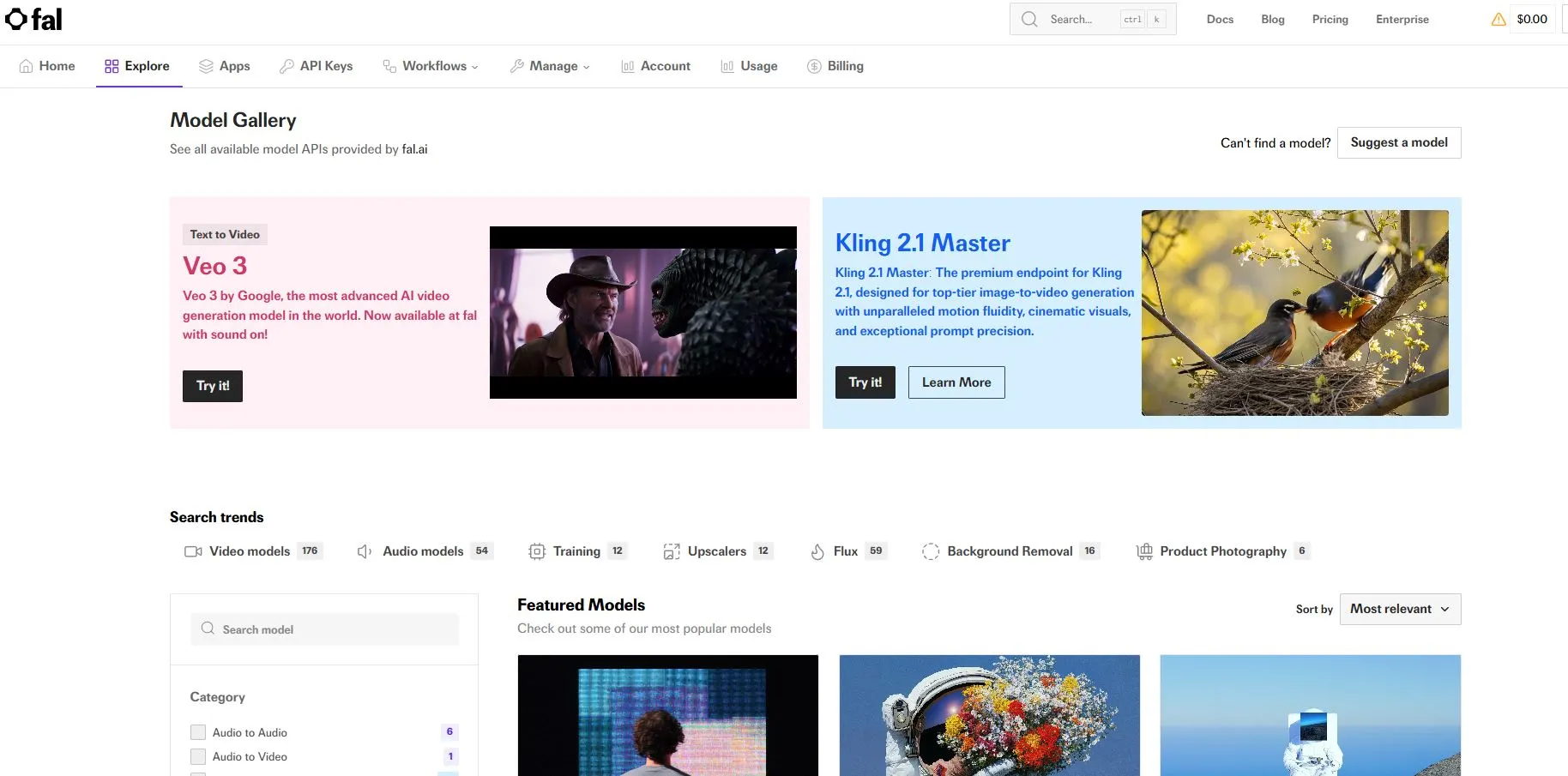Expand the Manage menu
The height and width of the screenshot is (776, 1568).
(550, 66)
